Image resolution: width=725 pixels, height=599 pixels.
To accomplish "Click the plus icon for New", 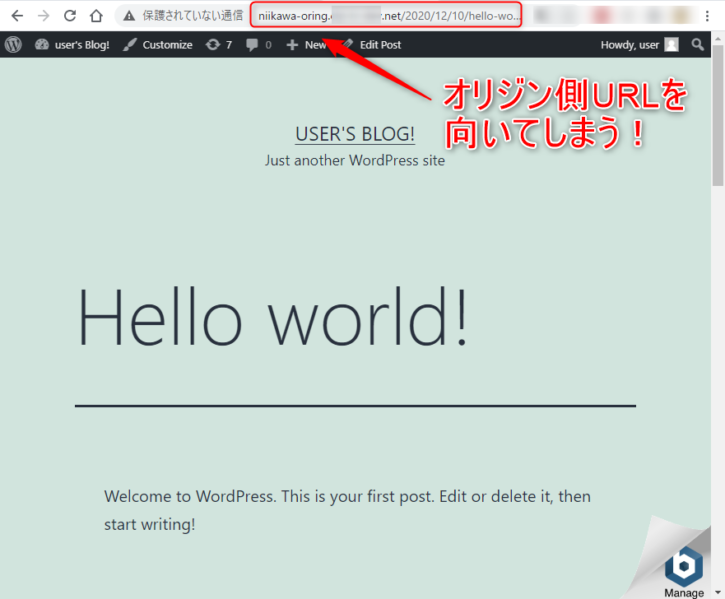I will tap(292, 45).
